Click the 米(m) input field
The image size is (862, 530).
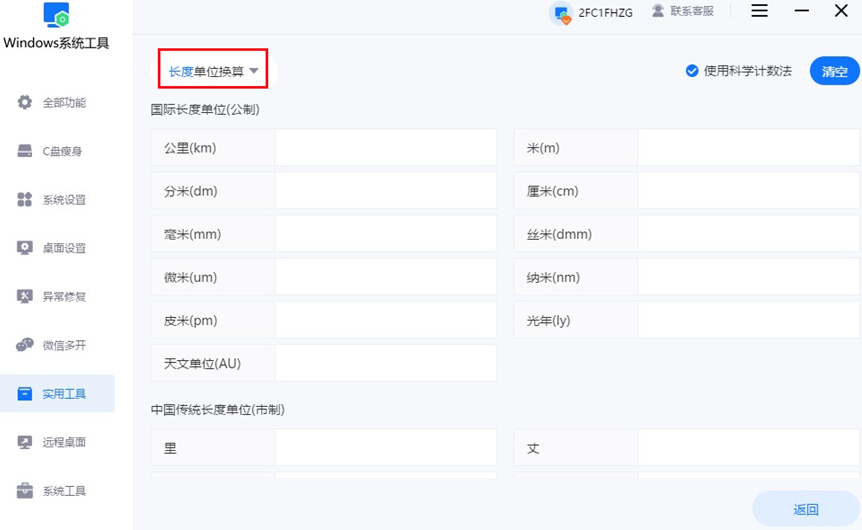pos(749,147)
